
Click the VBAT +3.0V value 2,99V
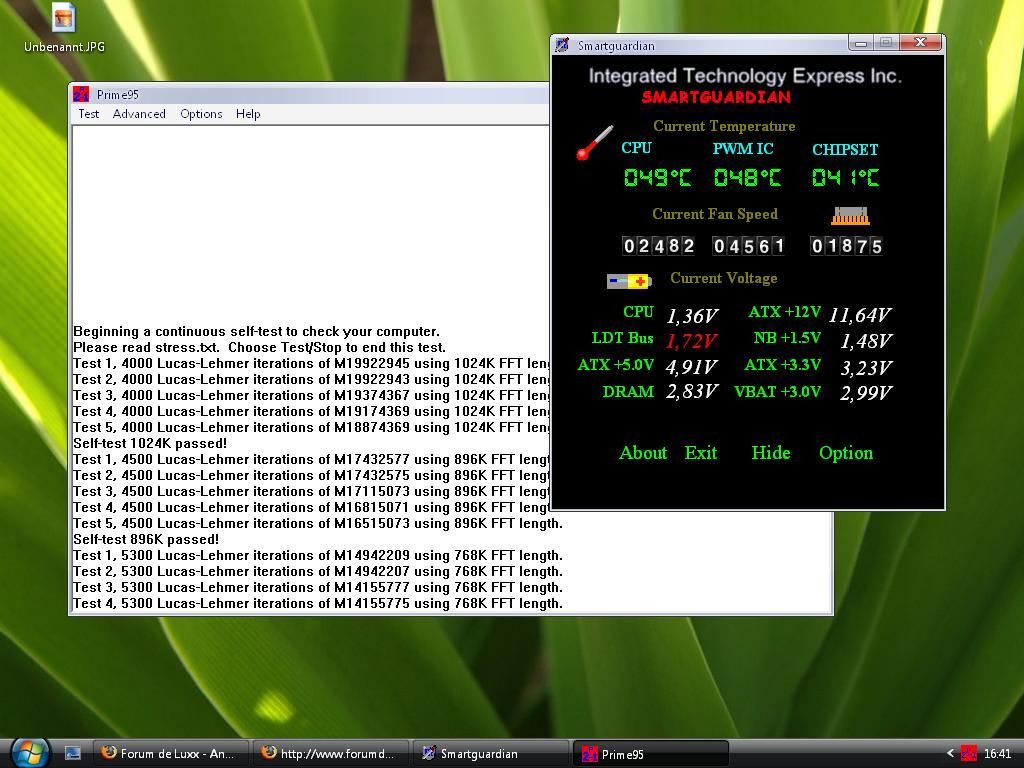pos(866,393)
